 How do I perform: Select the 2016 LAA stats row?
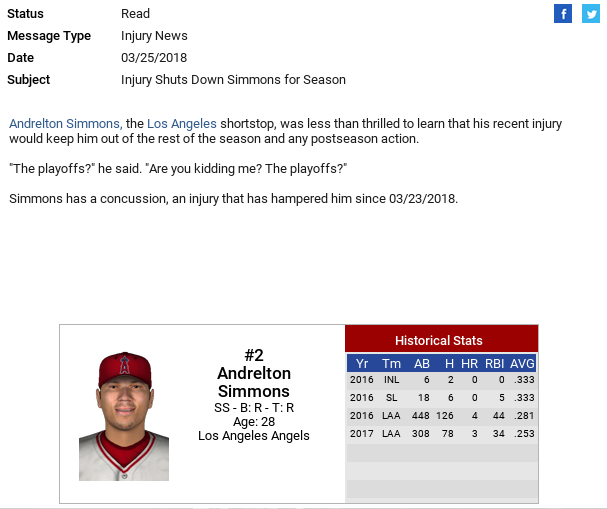[441, 416]
